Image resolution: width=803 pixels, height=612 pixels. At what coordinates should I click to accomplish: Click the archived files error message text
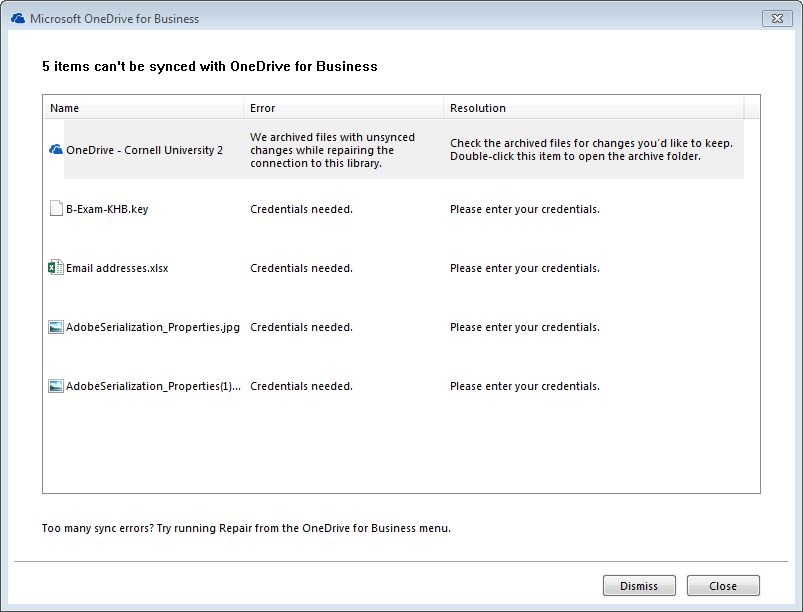tap(332, 150)
